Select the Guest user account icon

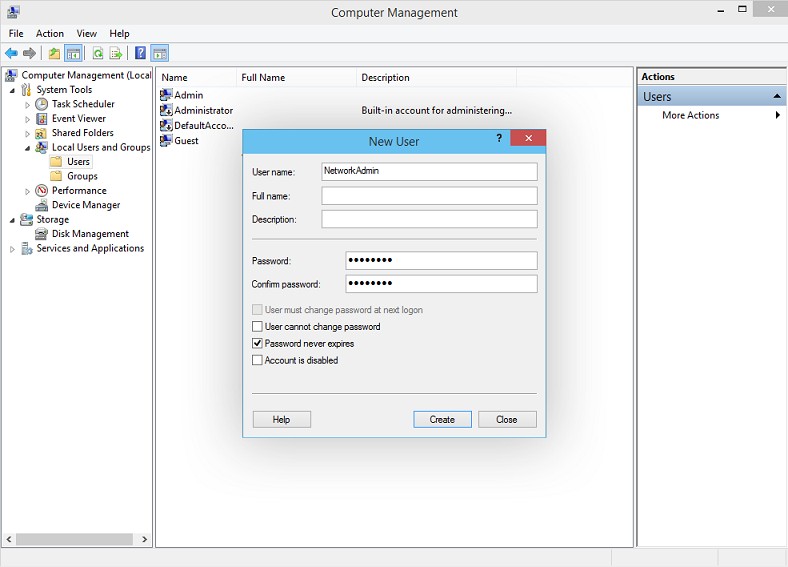point(166,141)
